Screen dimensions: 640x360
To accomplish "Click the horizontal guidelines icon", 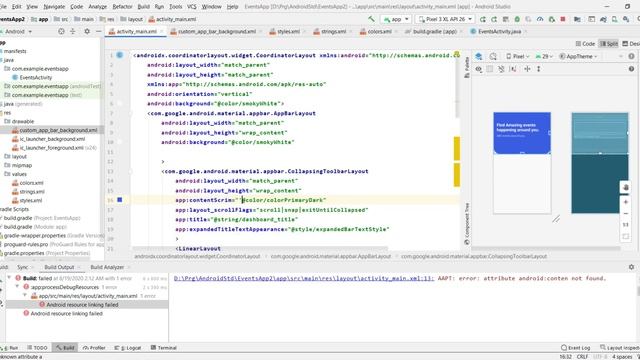I will pos(527,69).
